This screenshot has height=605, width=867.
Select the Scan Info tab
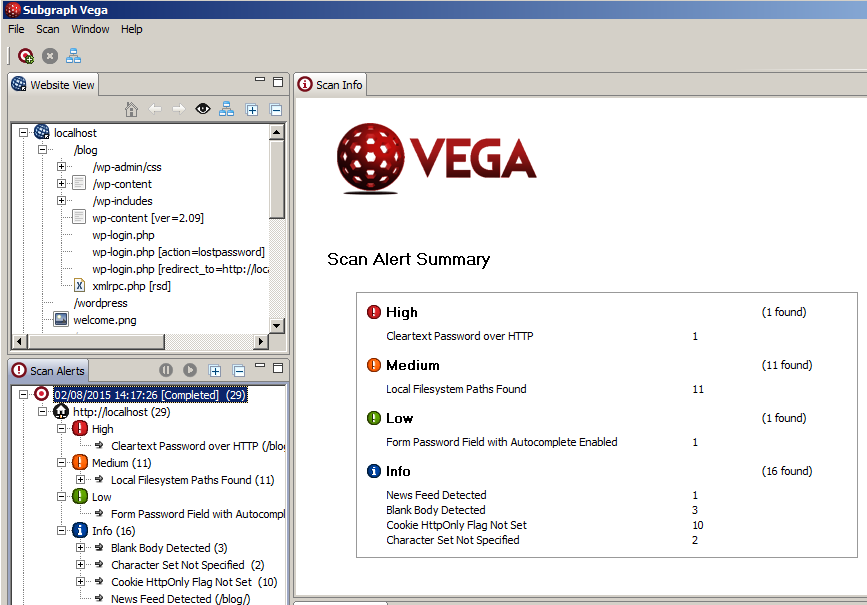tap(330, 85)
